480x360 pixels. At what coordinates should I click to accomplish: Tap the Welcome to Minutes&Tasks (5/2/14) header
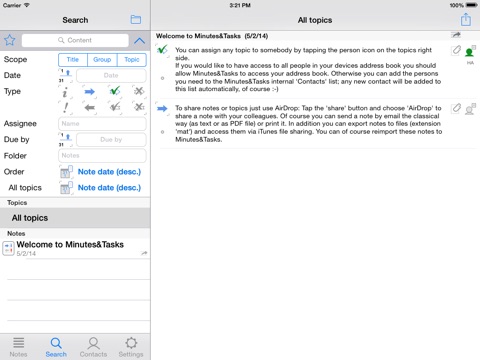[212, 36]
